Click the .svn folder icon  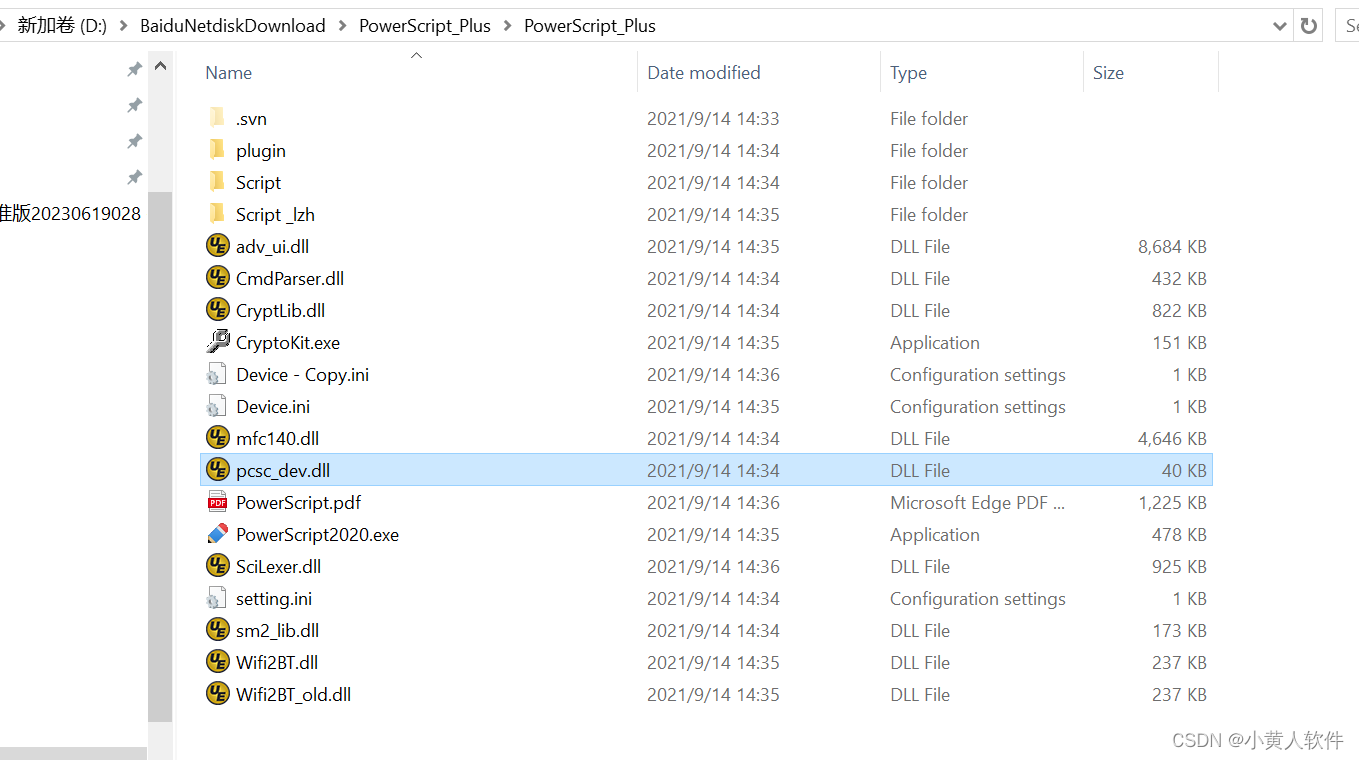217,118
